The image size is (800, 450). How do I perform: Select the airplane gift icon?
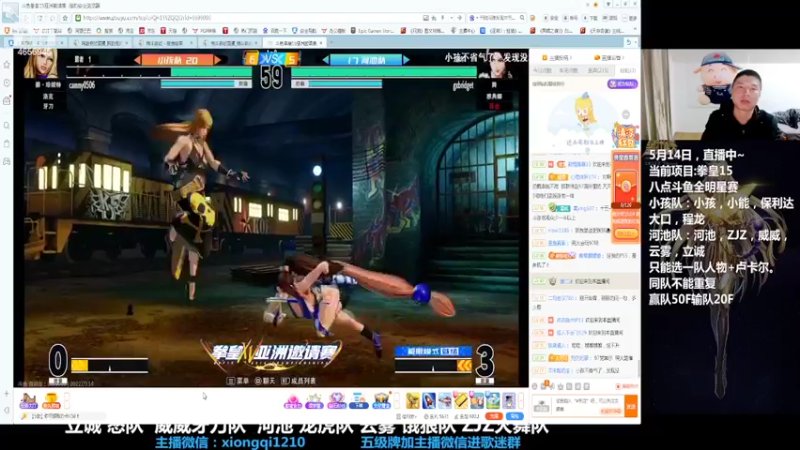pyautogui.click(x=445, y=401)
